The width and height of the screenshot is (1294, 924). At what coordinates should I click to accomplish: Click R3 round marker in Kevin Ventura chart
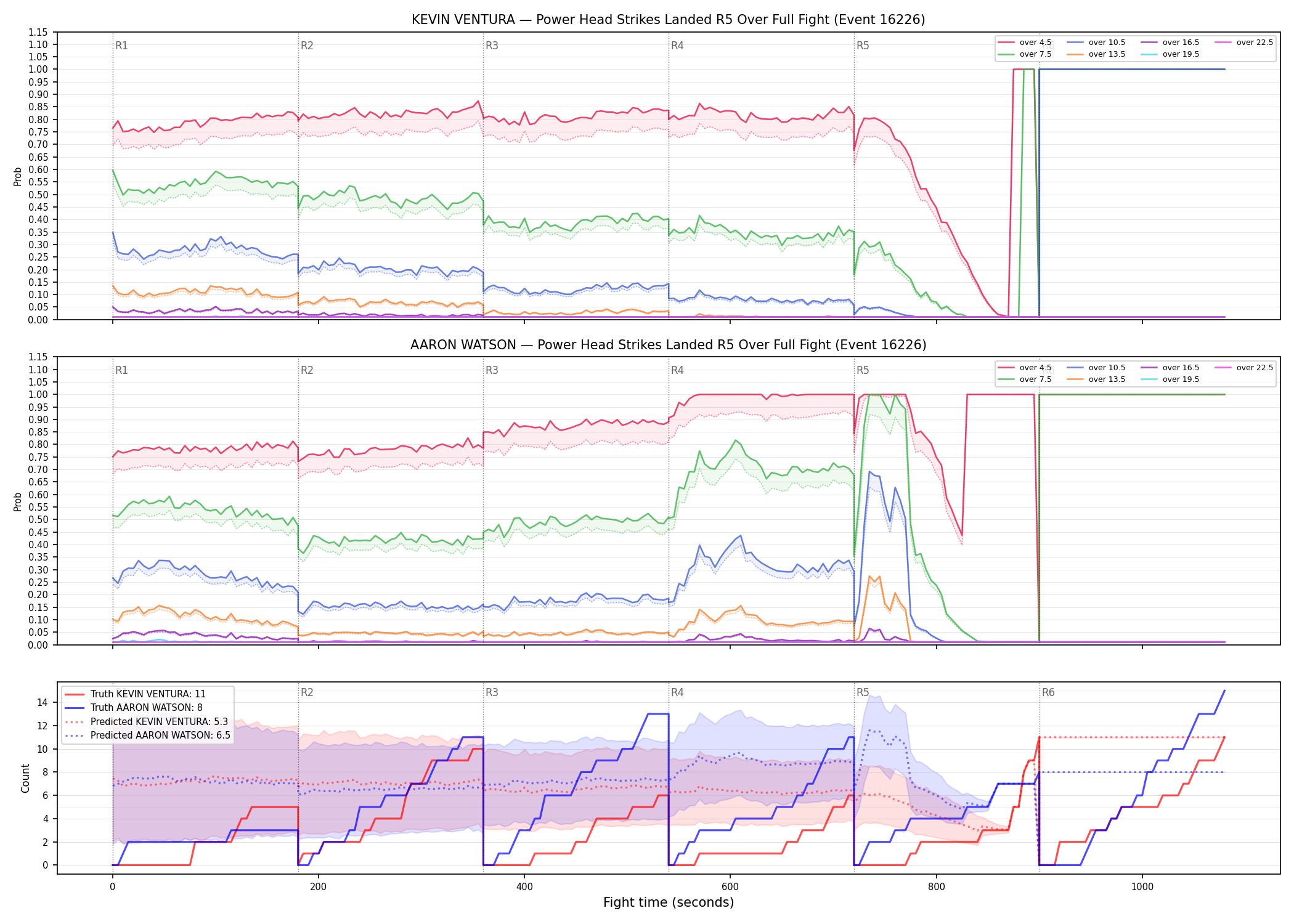pos(492,46)
